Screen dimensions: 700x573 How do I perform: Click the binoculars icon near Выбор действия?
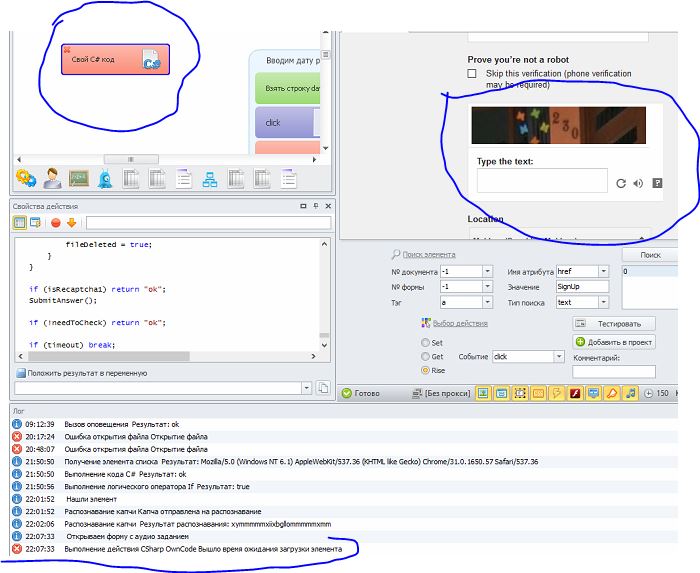pos(426,323)
